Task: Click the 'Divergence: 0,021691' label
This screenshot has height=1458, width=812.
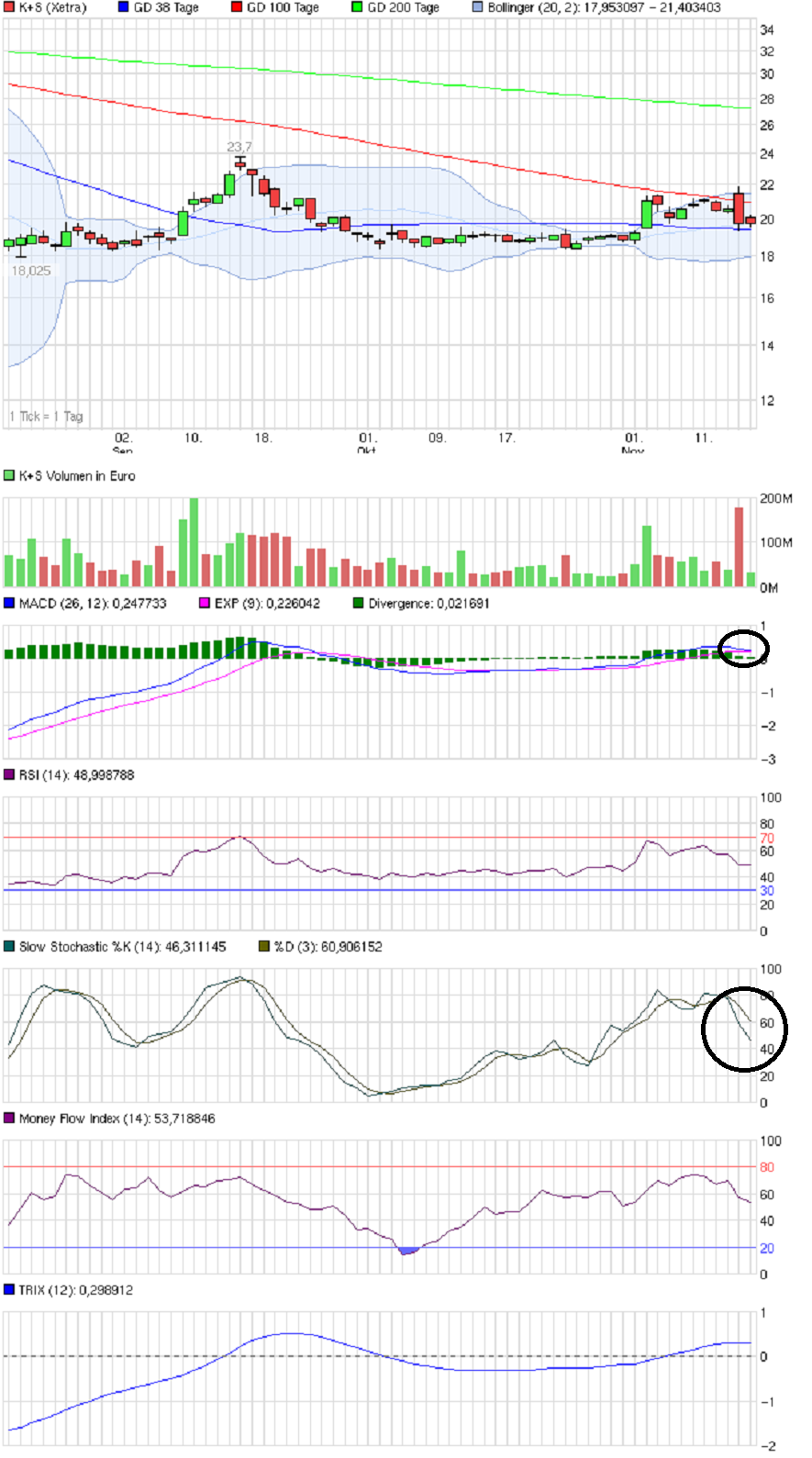Action: click(428, 603)
